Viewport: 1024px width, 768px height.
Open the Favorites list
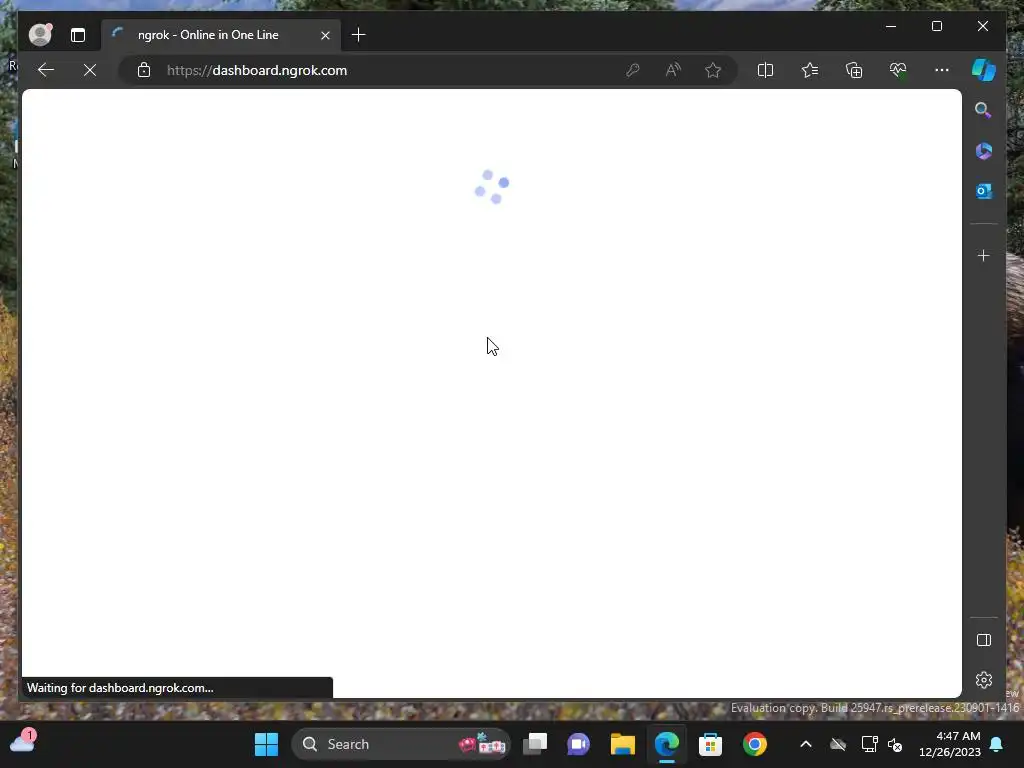(810, 70)
